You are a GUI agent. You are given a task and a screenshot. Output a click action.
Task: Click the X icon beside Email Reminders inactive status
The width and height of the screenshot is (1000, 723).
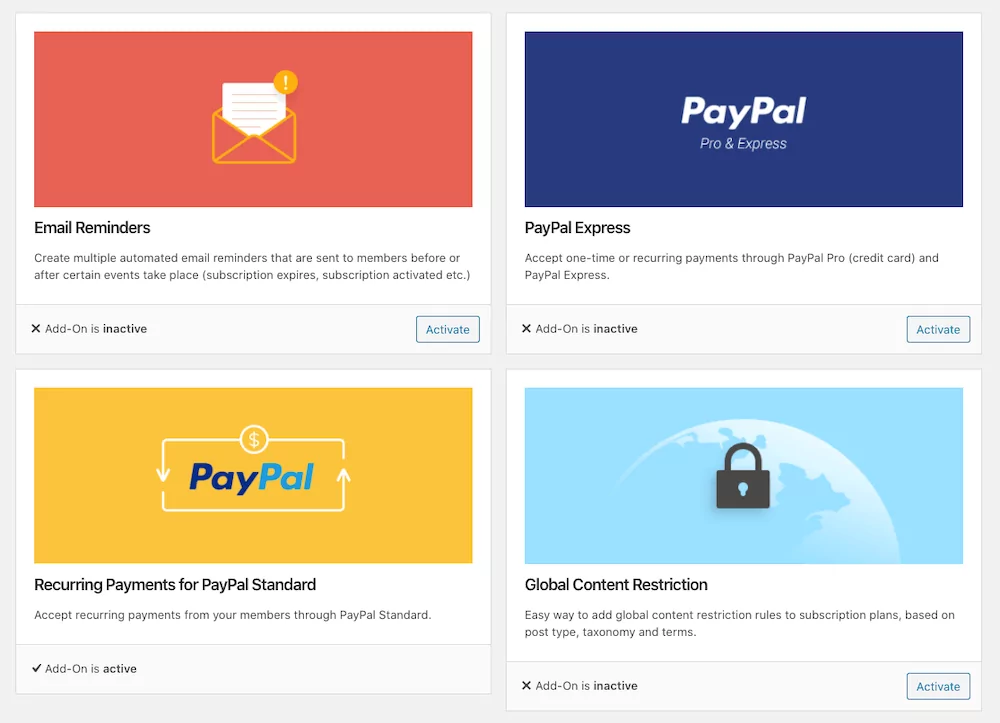[36, 328]
